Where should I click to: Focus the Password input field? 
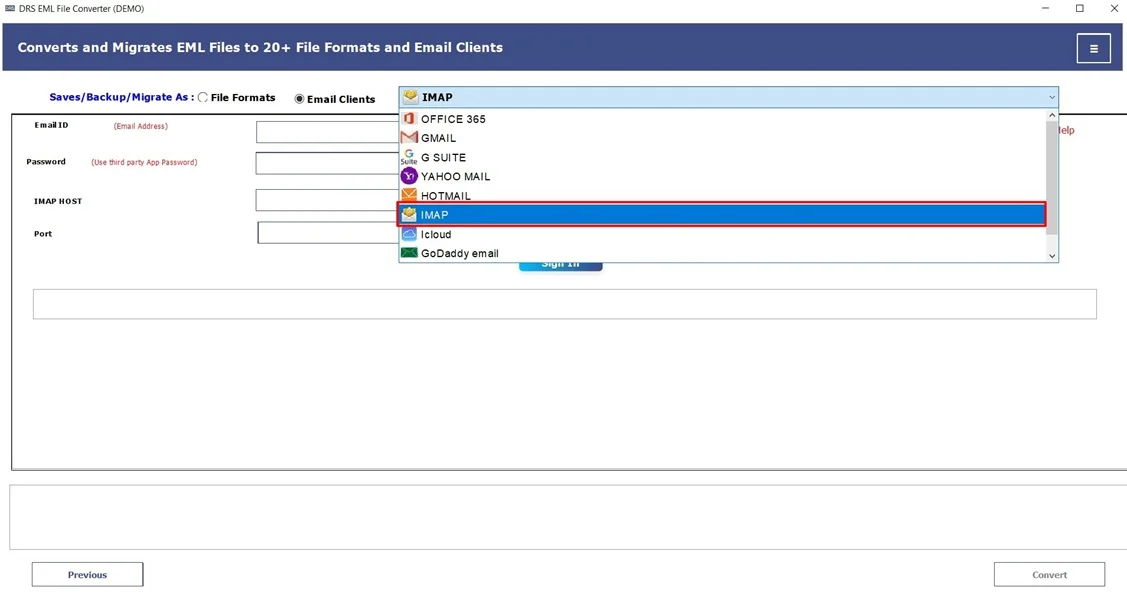328,163
